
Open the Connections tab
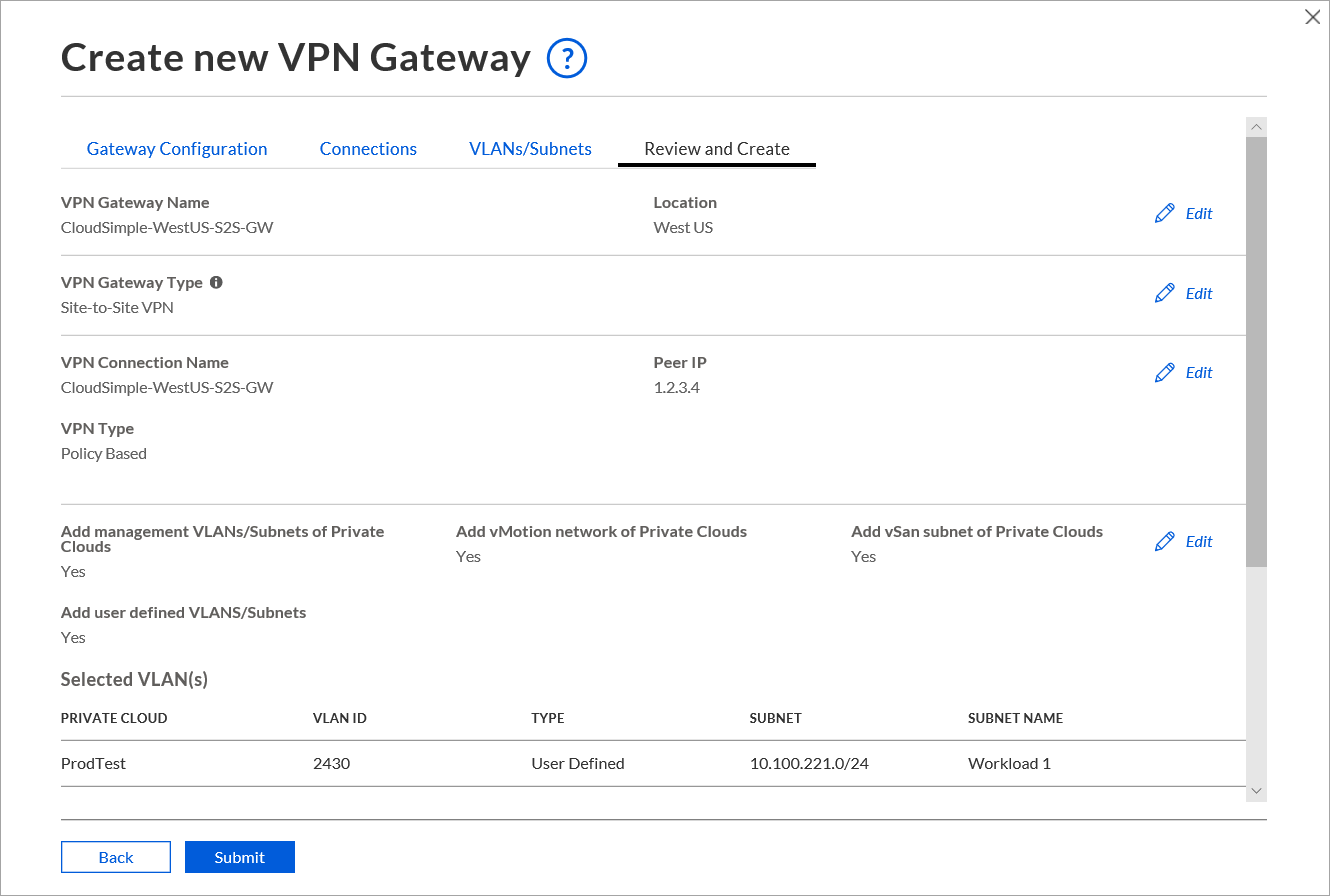(x=368, y=149)
